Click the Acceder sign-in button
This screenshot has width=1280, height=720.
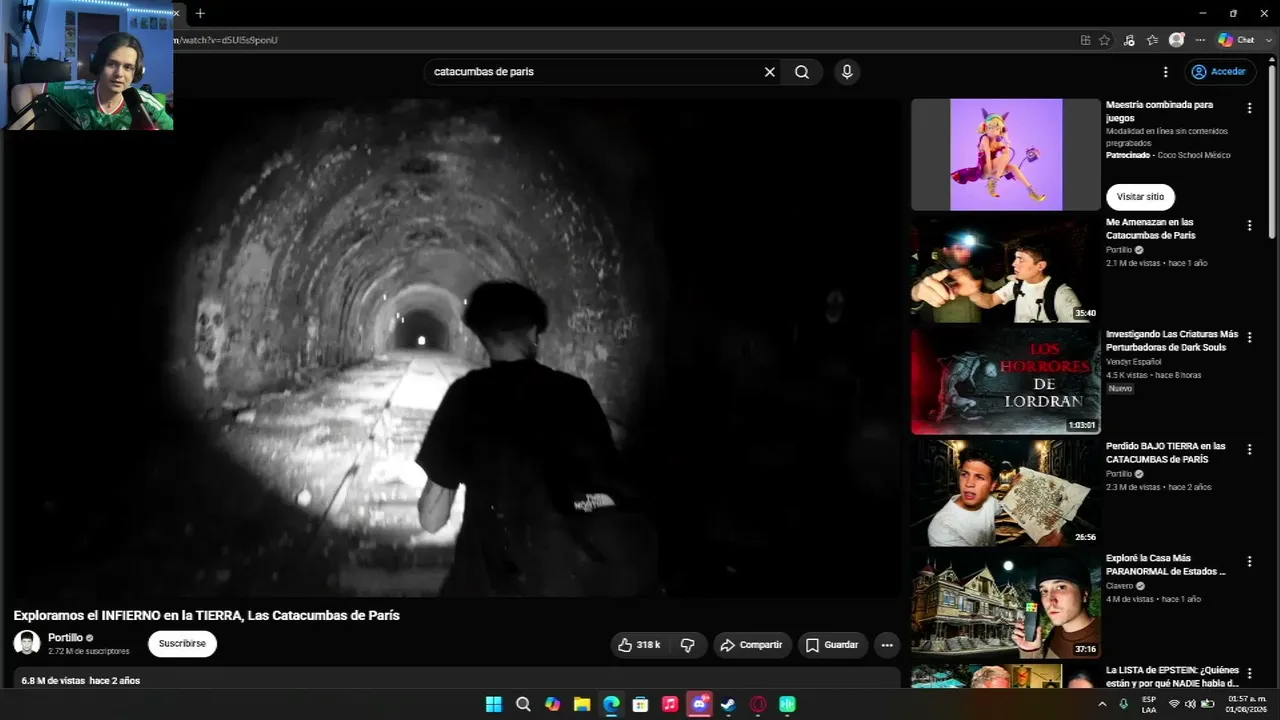click(x=1218, y=72)
